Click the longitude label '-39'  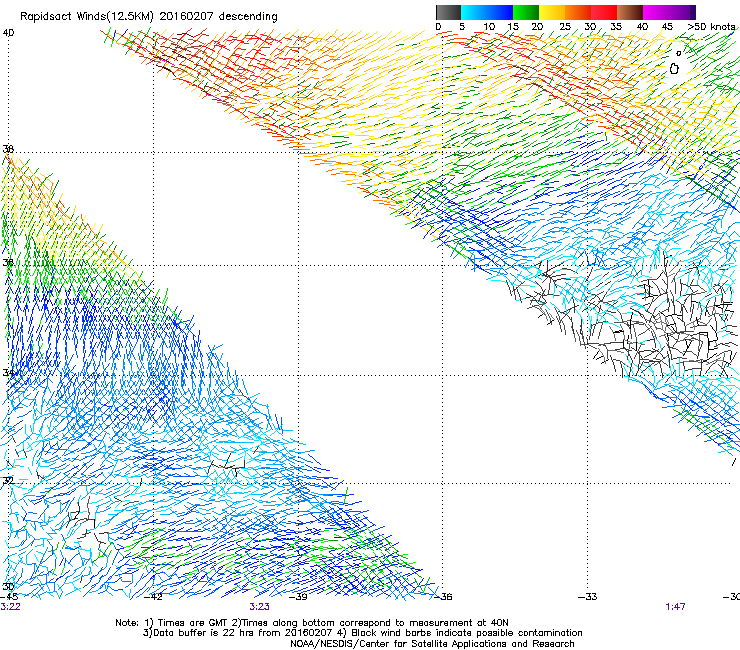pos(298,597)
